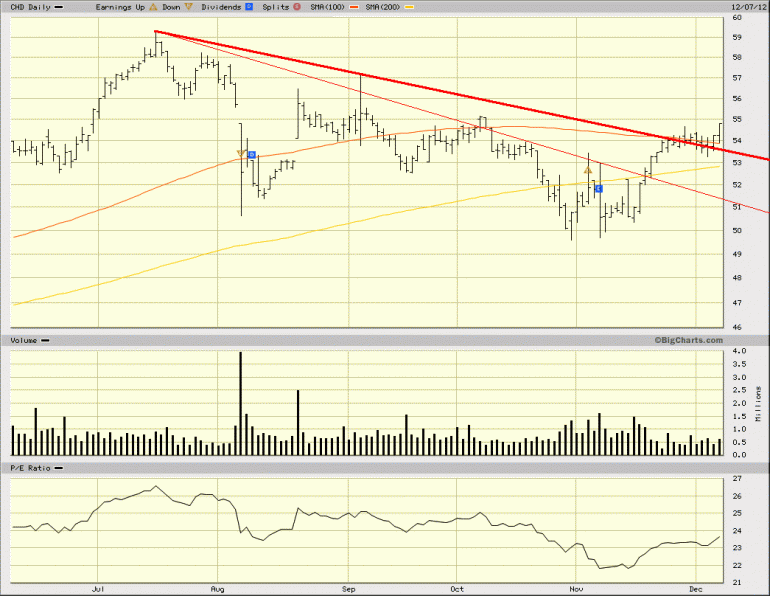The height and width of the screenshot is (596, 770).
Task: Click the Volume panel legend dash
Action: 45,340
